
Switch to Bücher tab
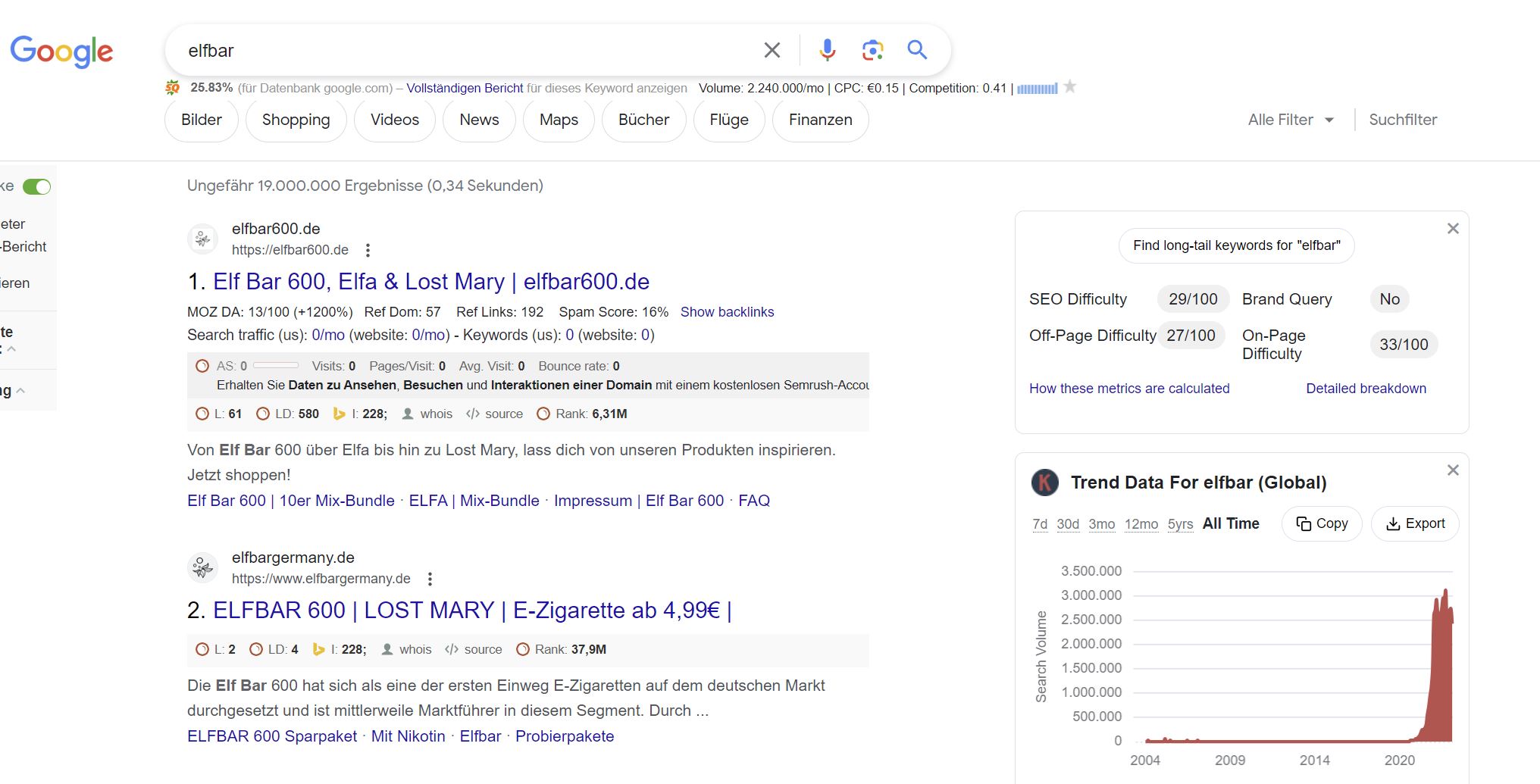tap(644, 120)
